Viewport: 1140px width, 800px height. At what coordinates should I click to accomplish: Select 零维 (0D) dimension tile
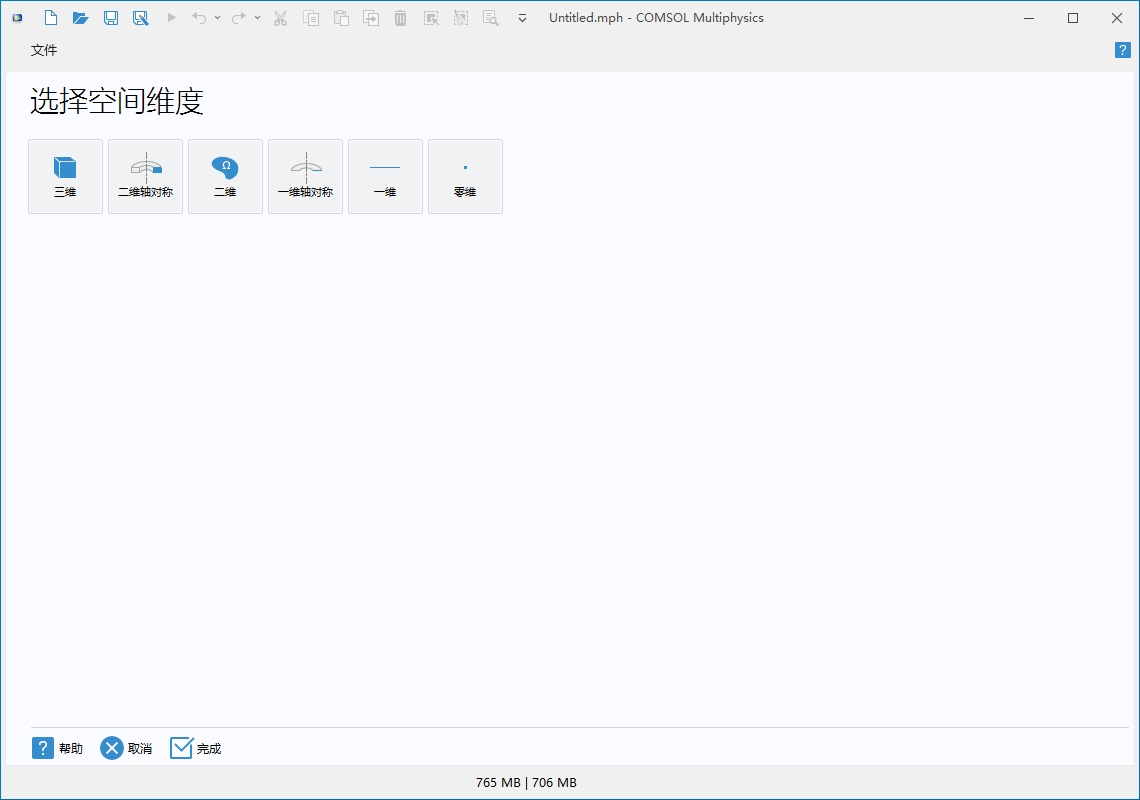465,176
